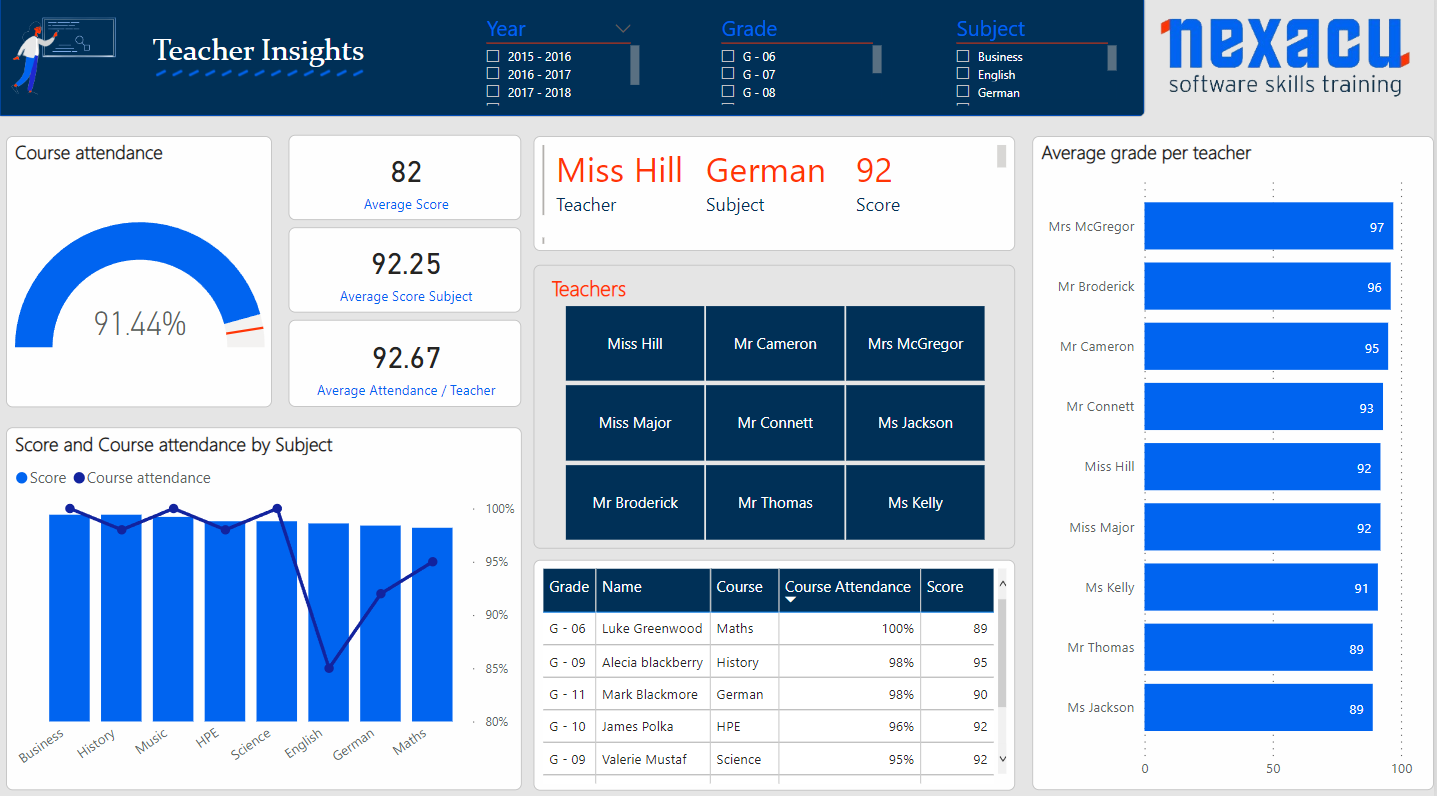Click the Average Attendance / Teacher card
The image size is (1437, 796).
point(405,364)
